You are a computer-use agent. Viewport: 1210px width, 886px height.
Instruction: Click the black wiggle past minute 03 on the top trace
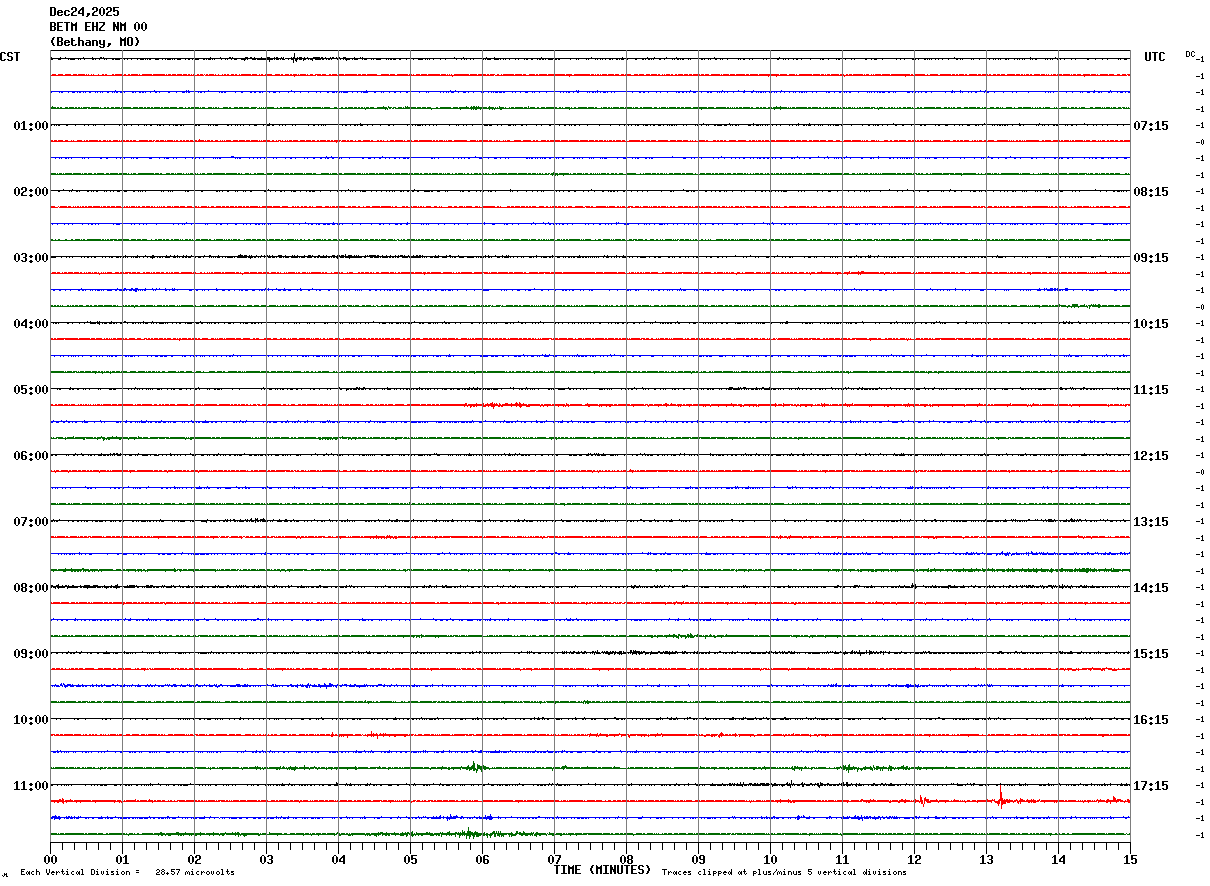coord(295,58)
